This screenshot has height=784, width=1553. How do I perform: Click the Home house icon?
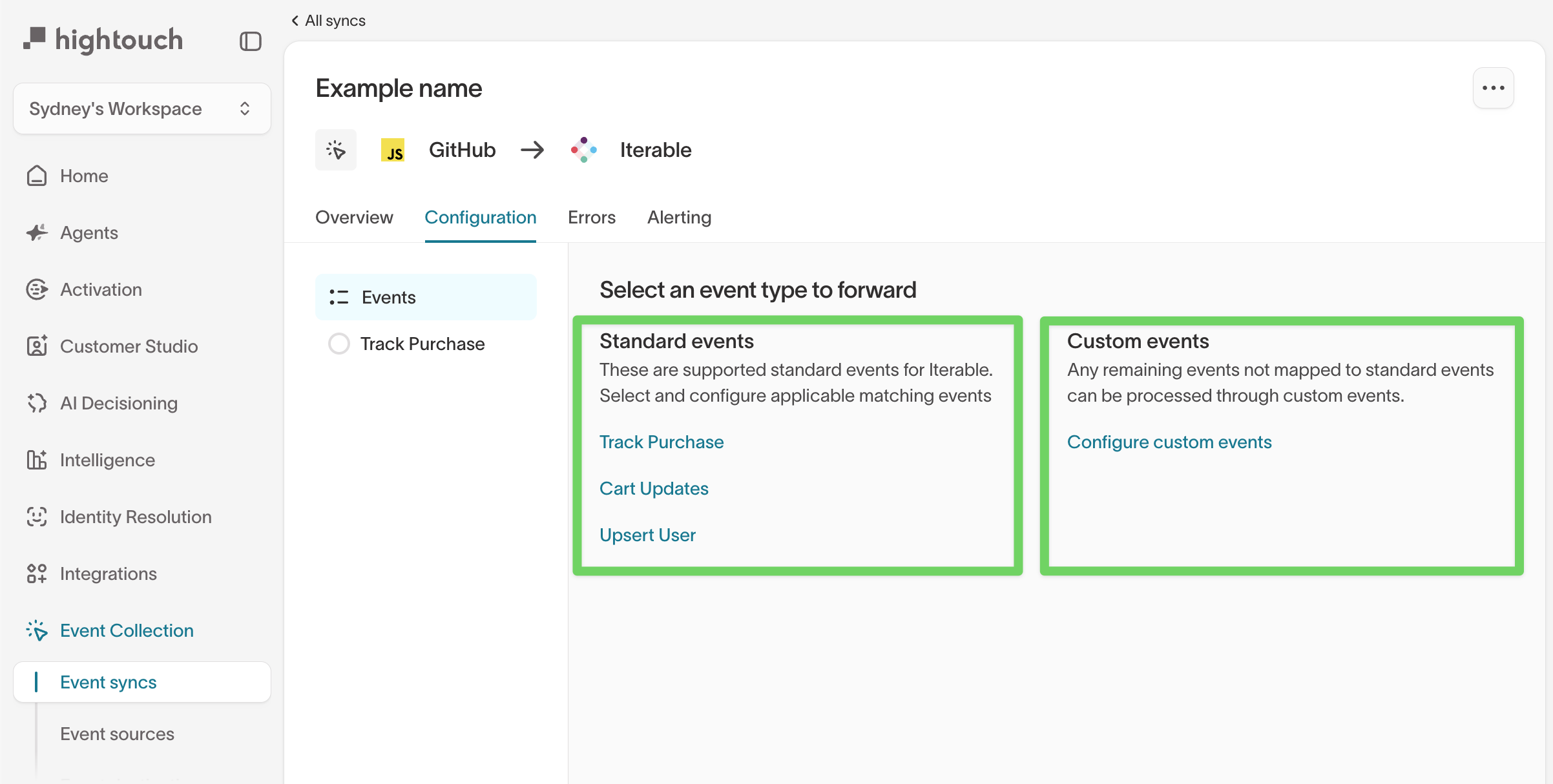(37, 176)
